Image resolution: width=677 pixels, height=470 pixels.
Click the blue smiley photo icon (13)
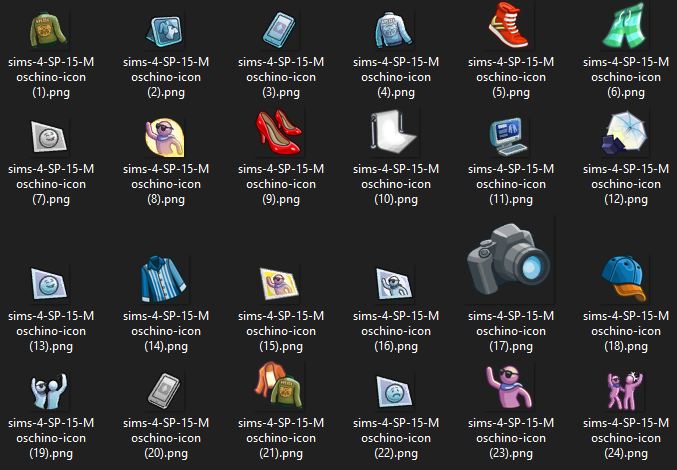pos(49,284)
